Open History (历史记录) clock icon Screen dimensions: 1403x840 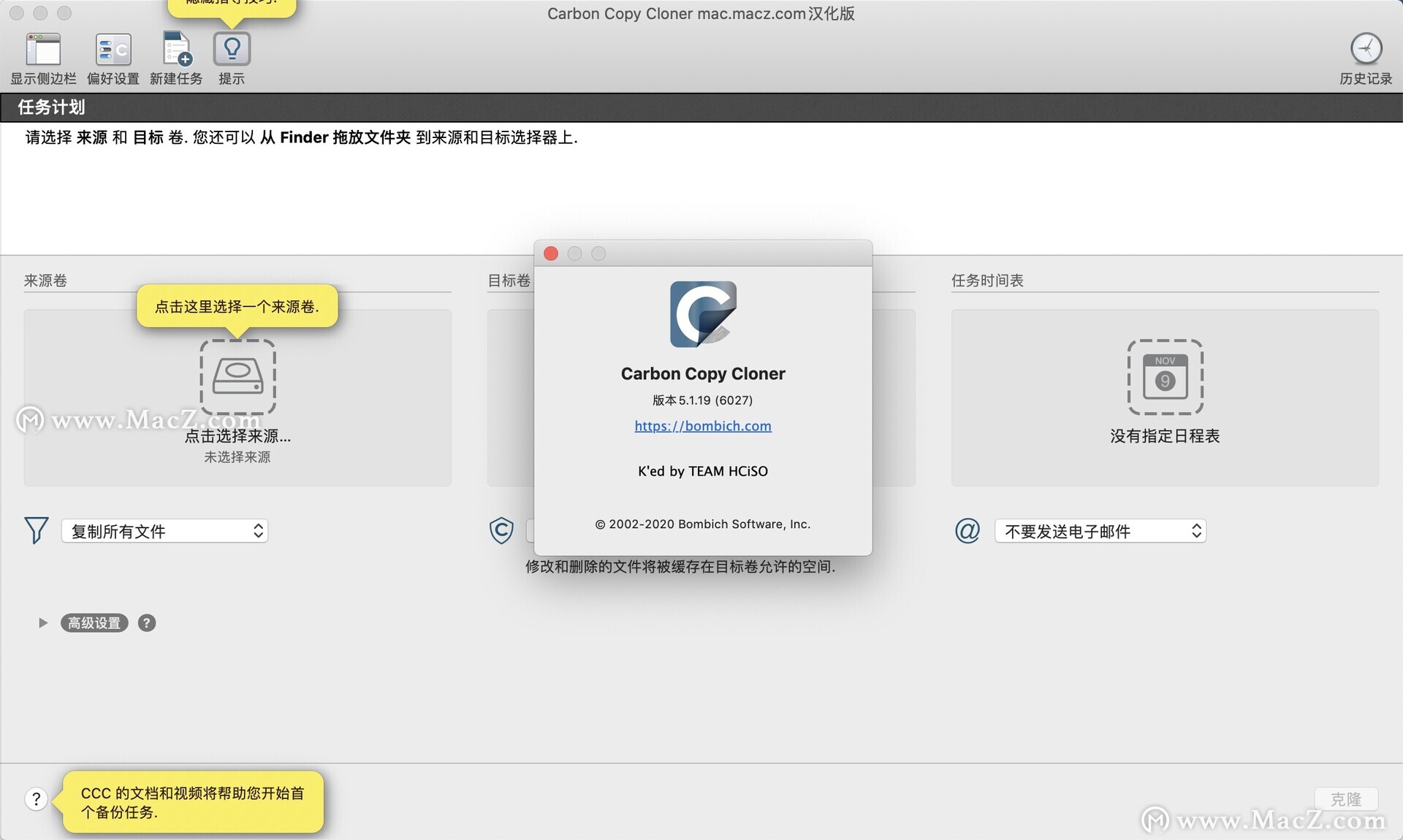coord(1366,50)
